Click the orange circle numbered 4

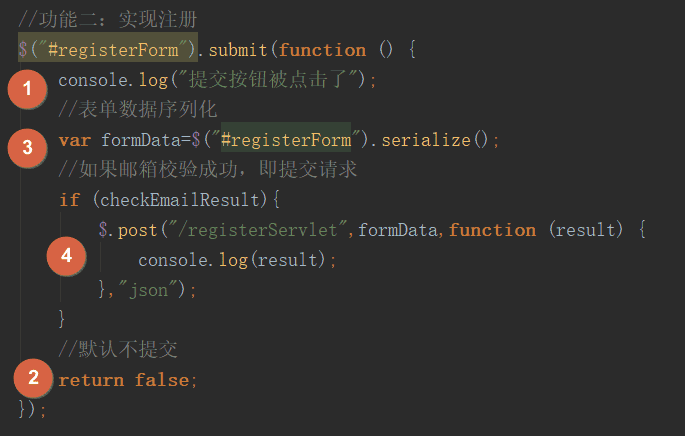[66, 256]
